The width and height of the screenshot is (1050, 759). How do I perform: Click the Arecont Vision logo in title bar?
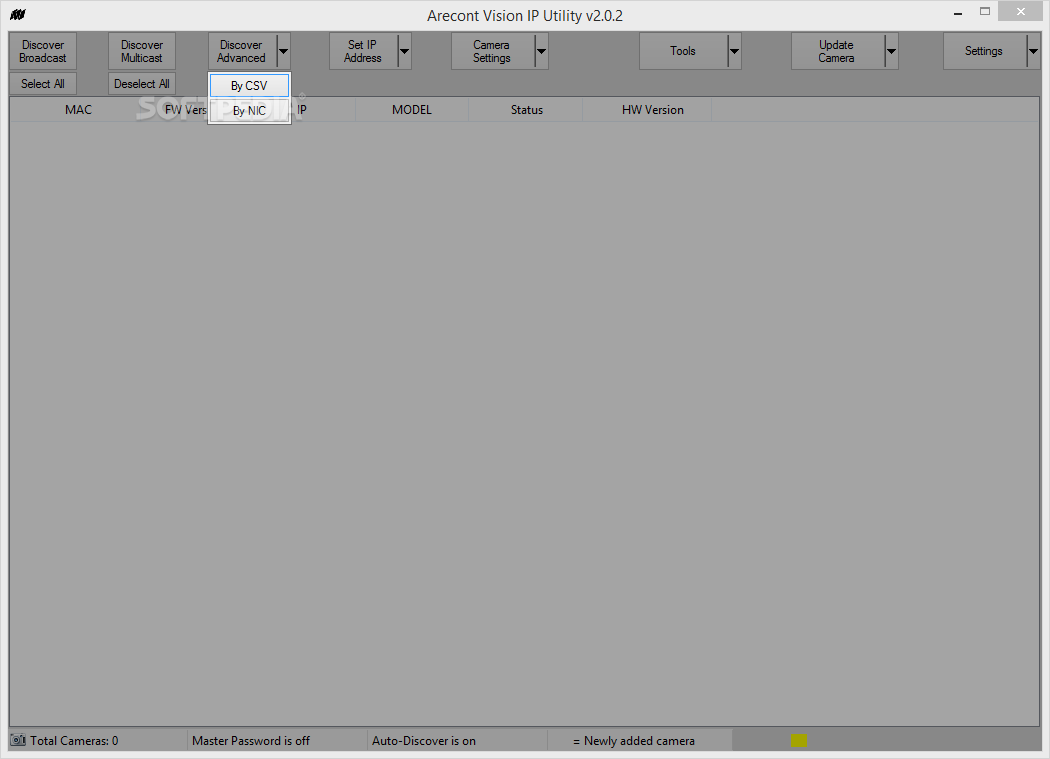[x=17, y=14]
